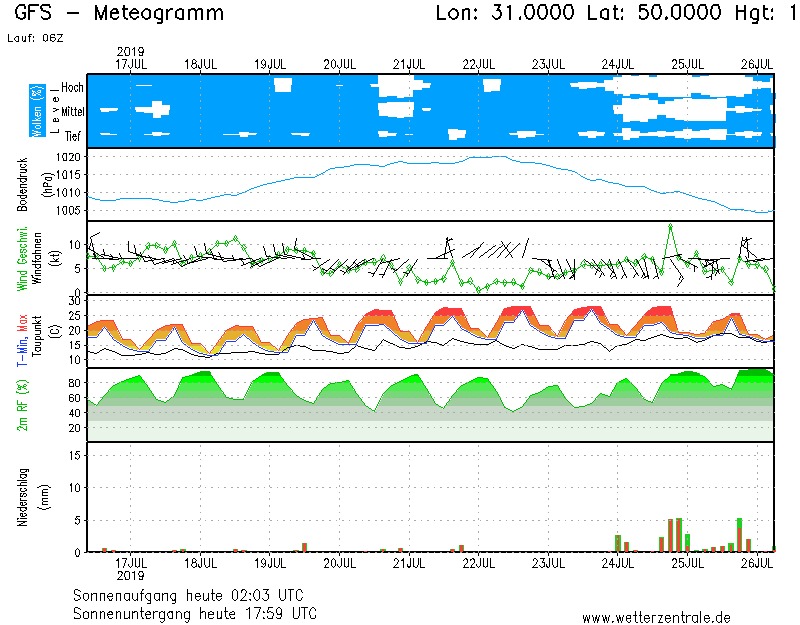Click the Hoch cloud level label
The width and height of the screenshot is (800, 625).
[x=72, y=88]
